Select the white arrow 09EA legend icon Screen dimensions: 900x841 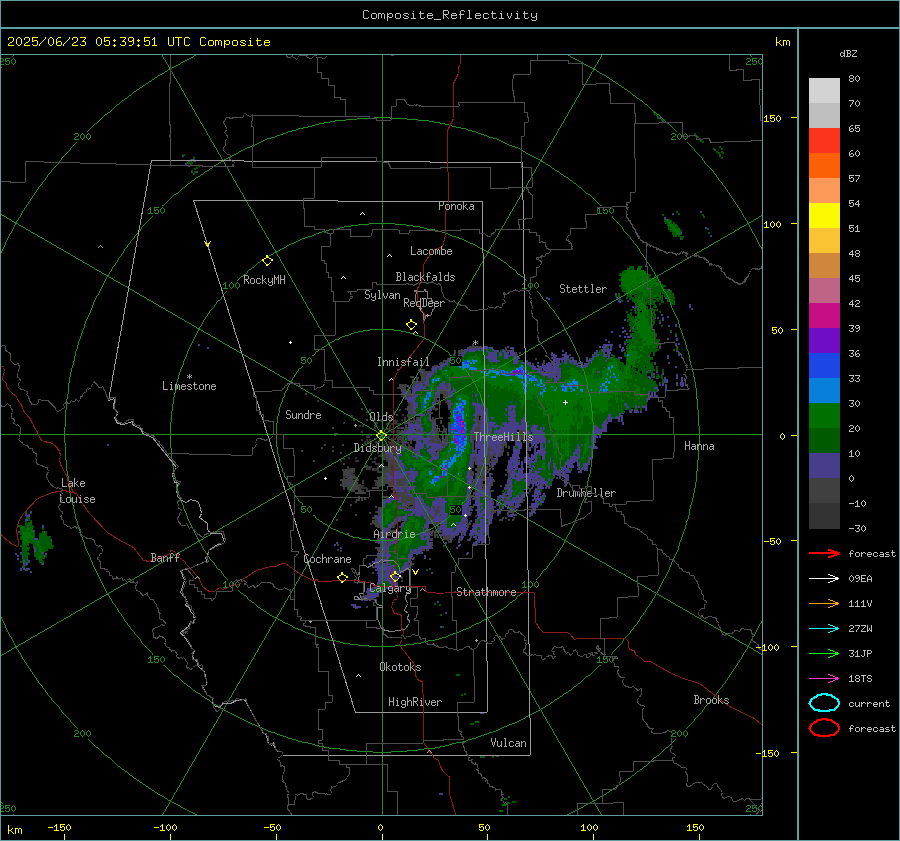(x=824, y=579)
